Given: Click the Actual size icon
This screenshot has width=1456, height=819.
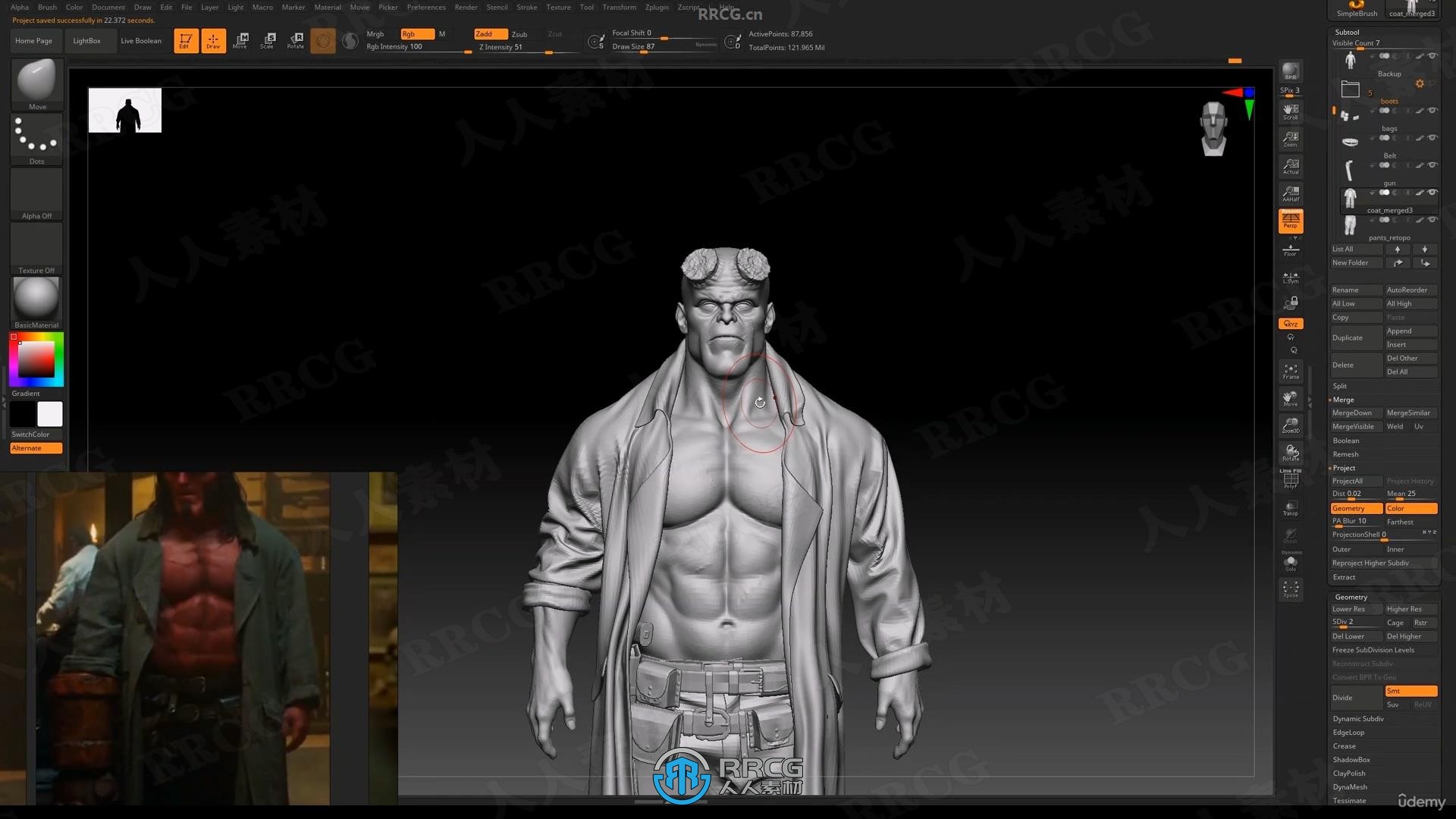Looking at the screenshot, I should [x=1290, y=167].
